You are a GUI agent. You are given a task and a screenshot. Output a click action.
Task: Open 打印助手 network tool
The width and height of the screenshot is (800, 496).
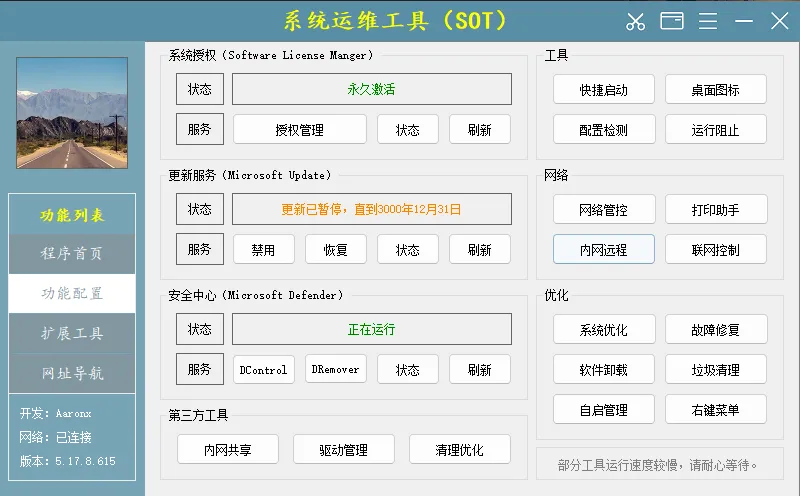pos(715,210)
